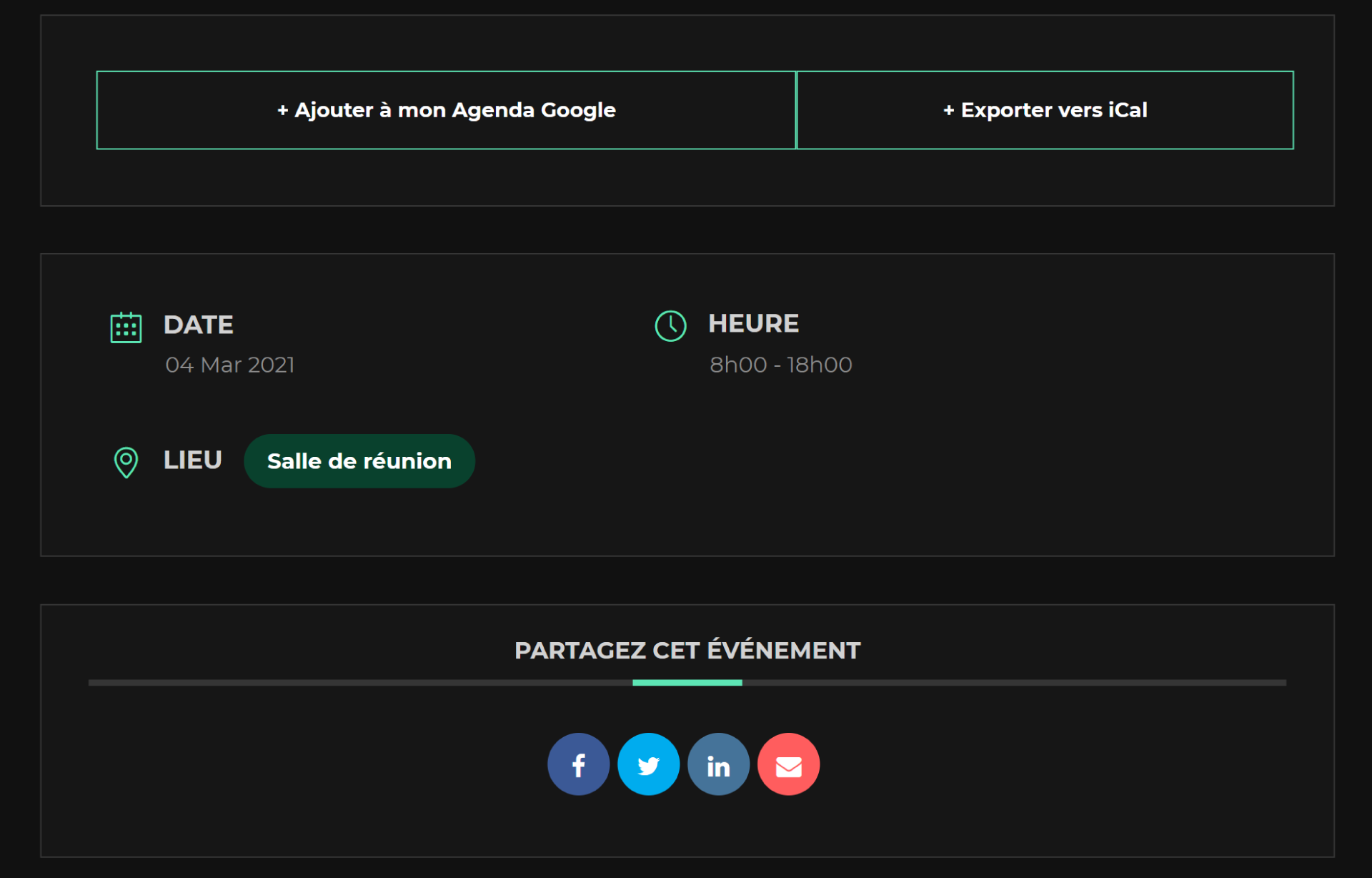Add event to Google Agenda
The height and width of the screenshot is (878, 1372).
point(446,110)
